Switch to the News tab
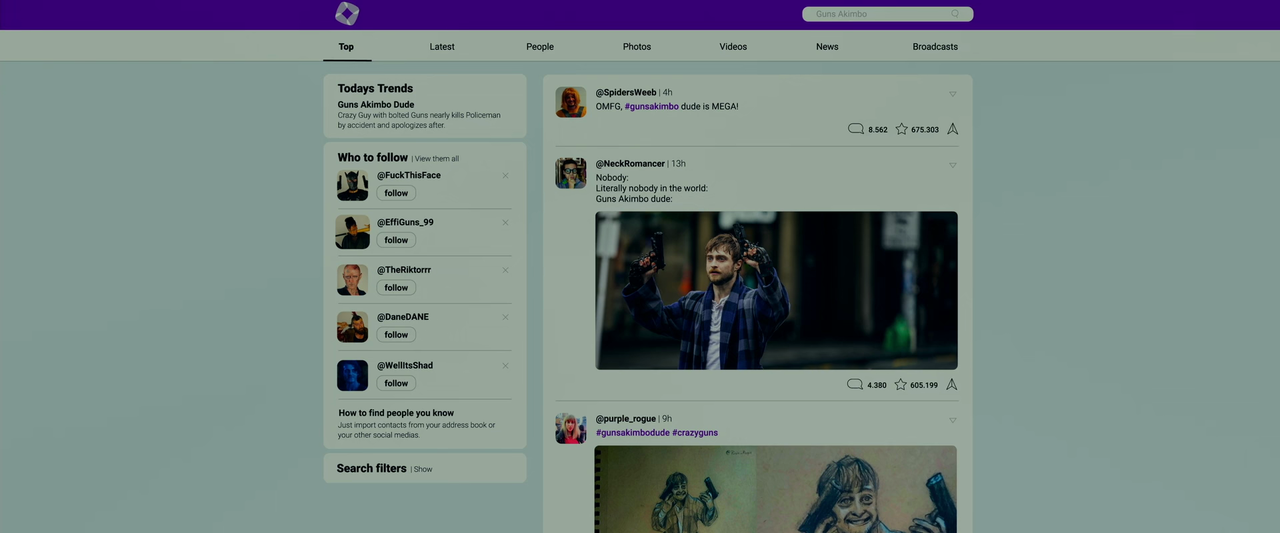1280x533 pixels. point(827,47)
